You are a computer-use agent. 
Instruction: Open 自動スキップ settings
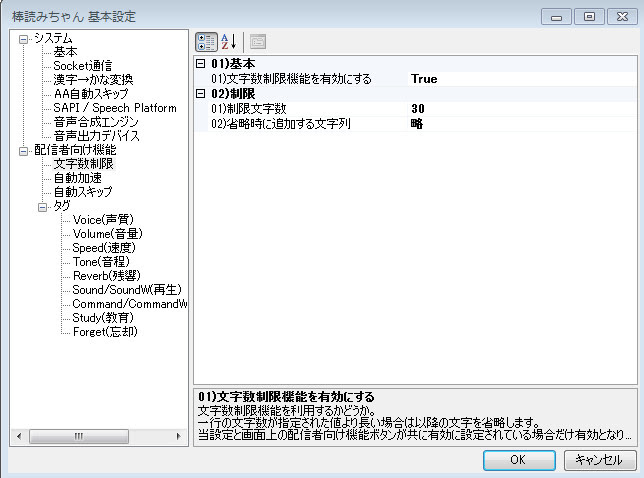click(83, 191)
